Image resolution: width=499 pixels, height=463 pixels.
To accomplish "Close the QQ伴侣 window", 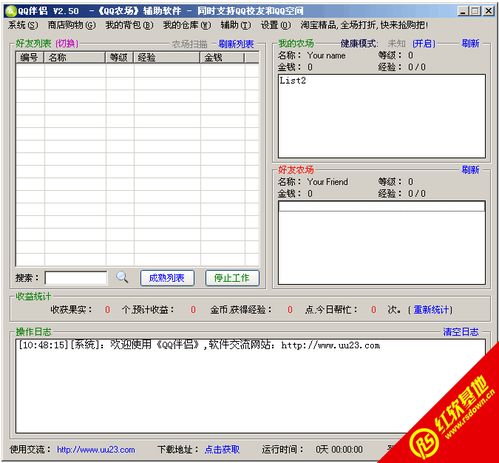I will [488, 11].
